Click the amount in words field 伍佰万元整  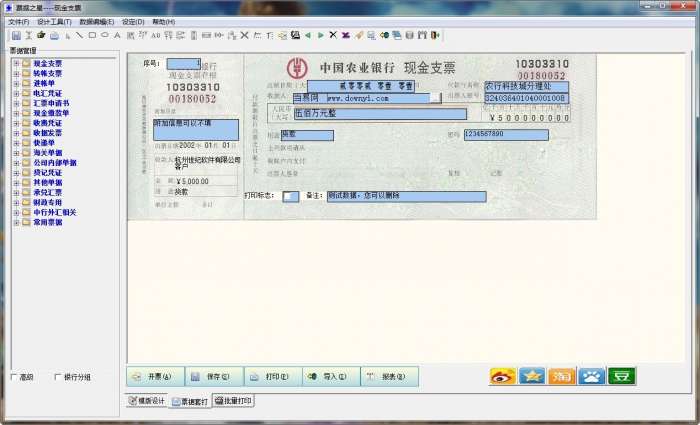(x=380, y=114)
